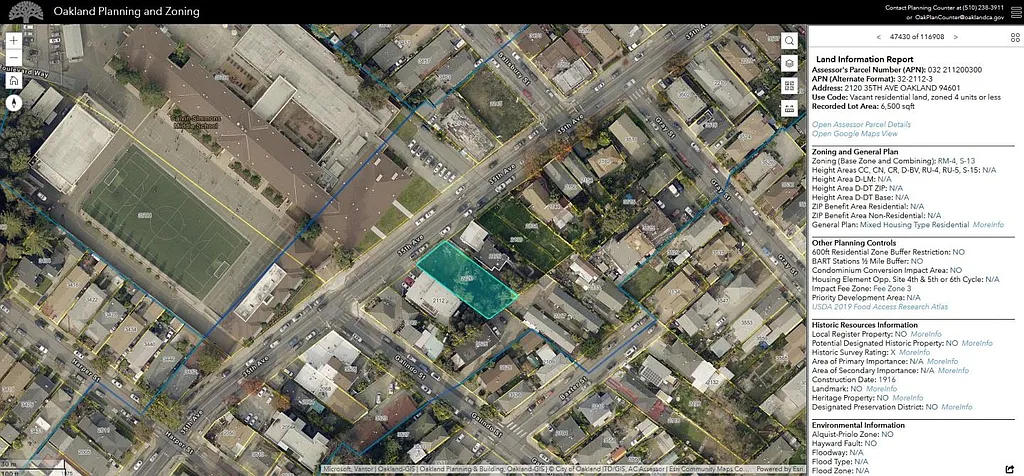Click the record counter 47430 of 116908
Image resolution: width=1024 pixels, height=476 pixels.
[917, 37]
